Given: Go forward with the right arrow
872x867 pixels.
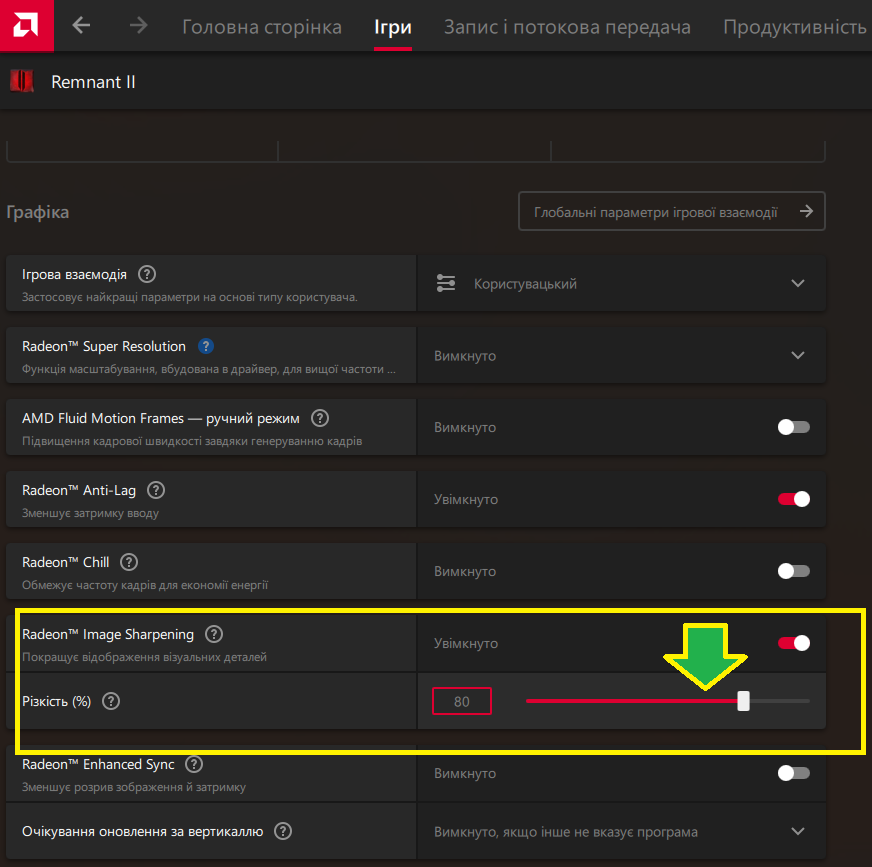Looking at the screenshot, I should coord(138,25).
